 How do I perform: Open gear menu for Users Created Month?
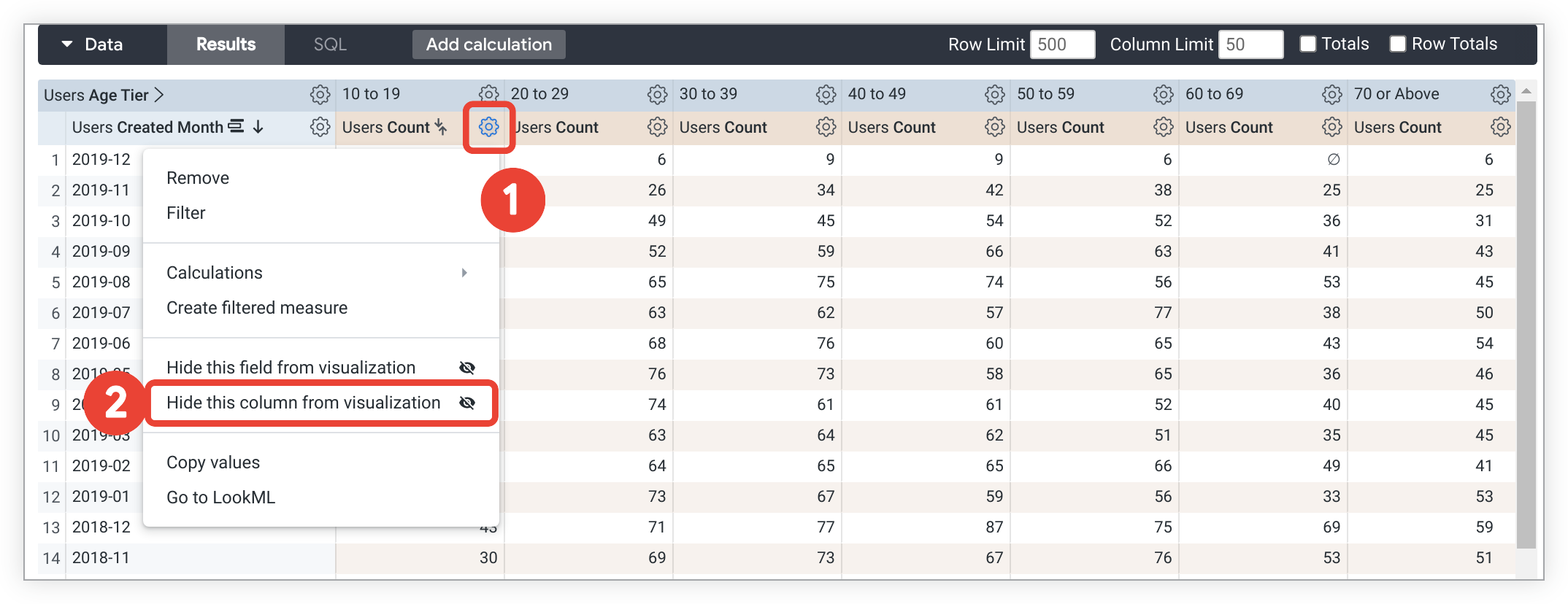[320, 127]
